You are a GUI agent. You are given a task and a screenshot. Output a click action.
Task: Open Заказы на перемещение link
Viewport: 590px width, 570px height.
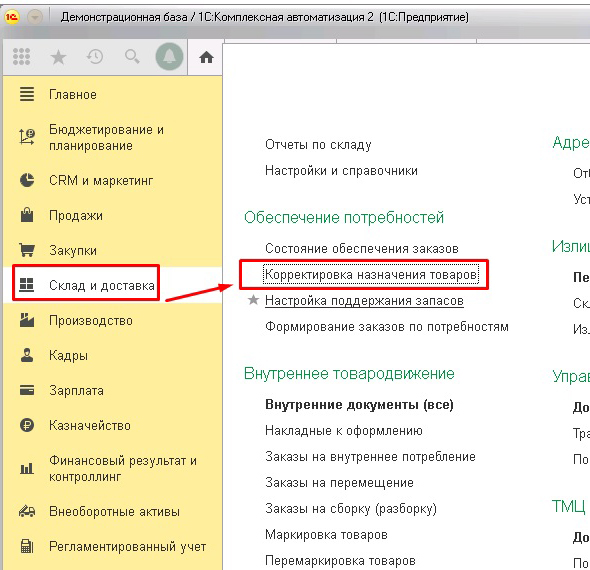tap(339, 482)
